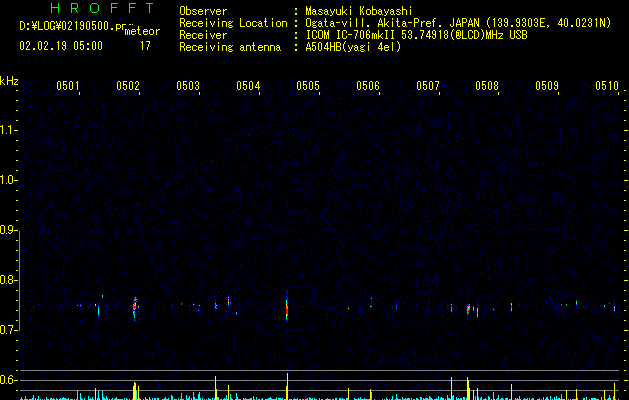Click the 0.7 kHz frequency label
The image size is (629, 400).
(8, 330)
